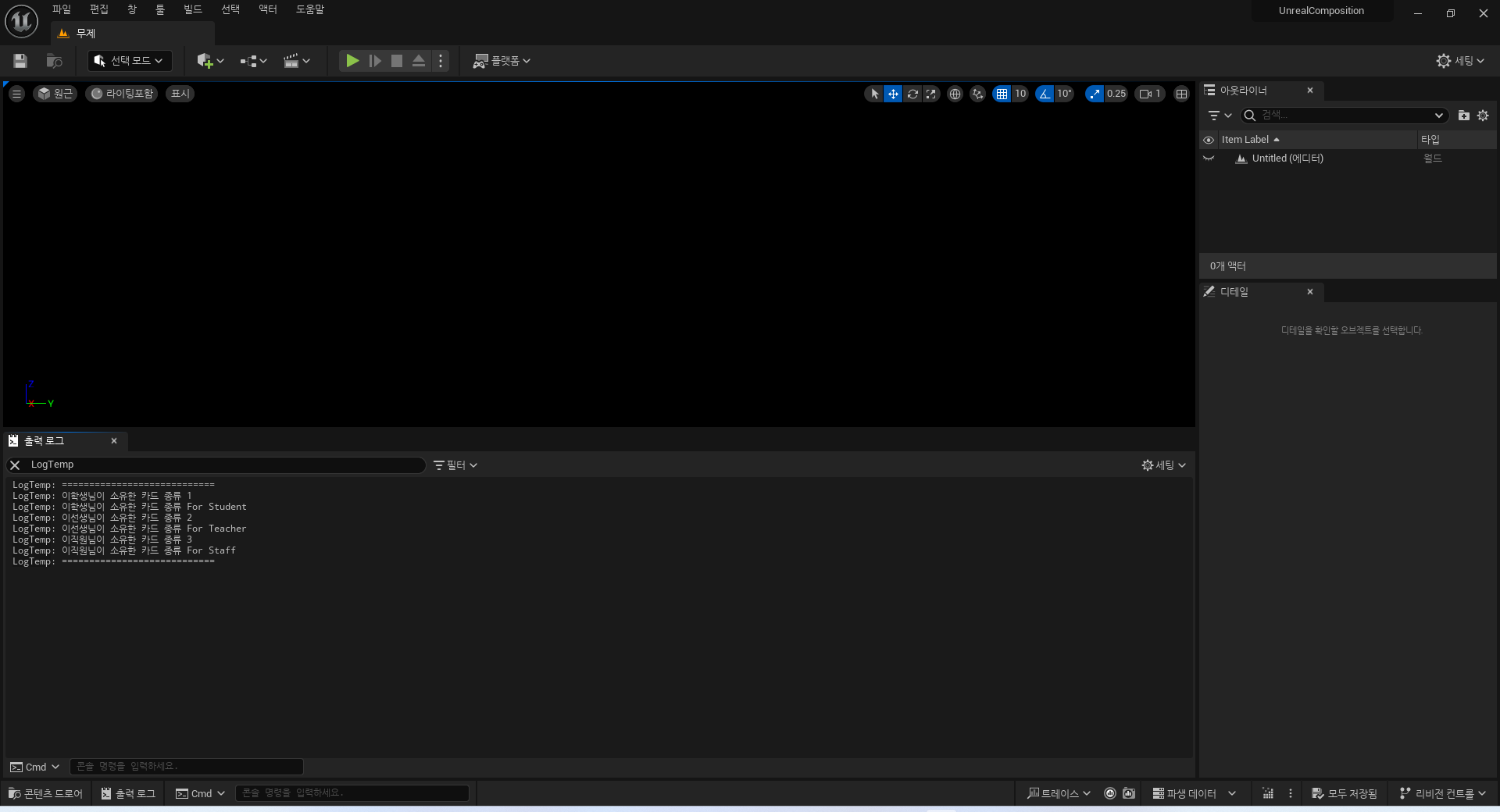Screen dimensions: 1500x812
Task: Select the Untitled (에디터) world row
Action: [x=1348, y=158]
